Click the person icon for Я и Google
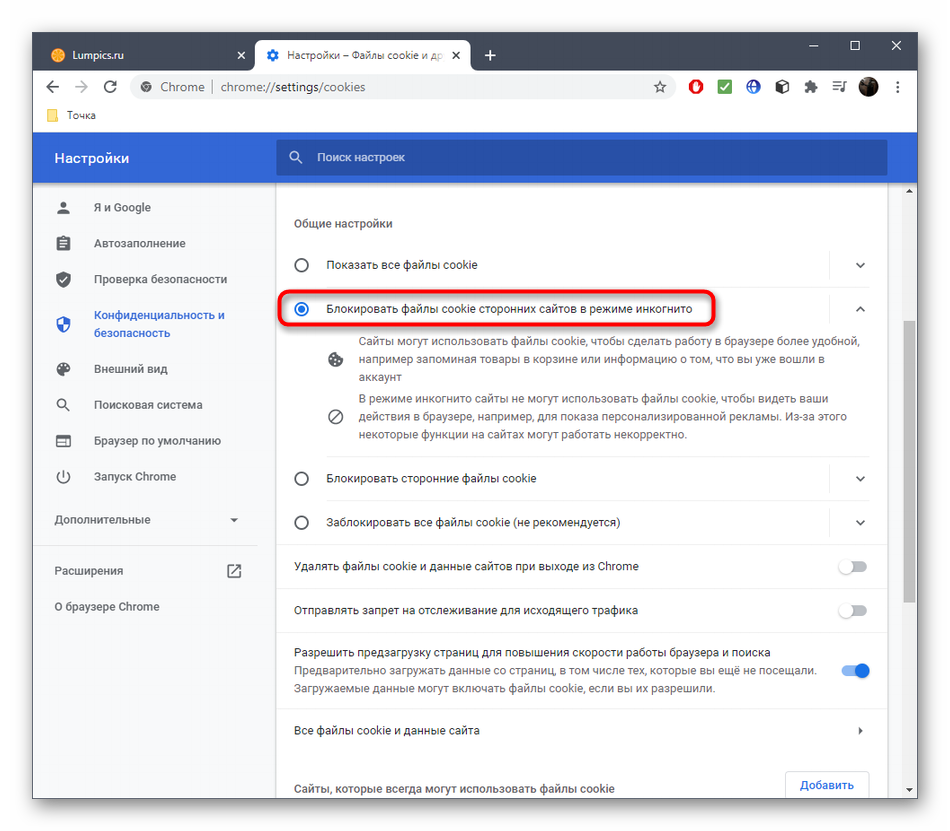 pos(63,208)
